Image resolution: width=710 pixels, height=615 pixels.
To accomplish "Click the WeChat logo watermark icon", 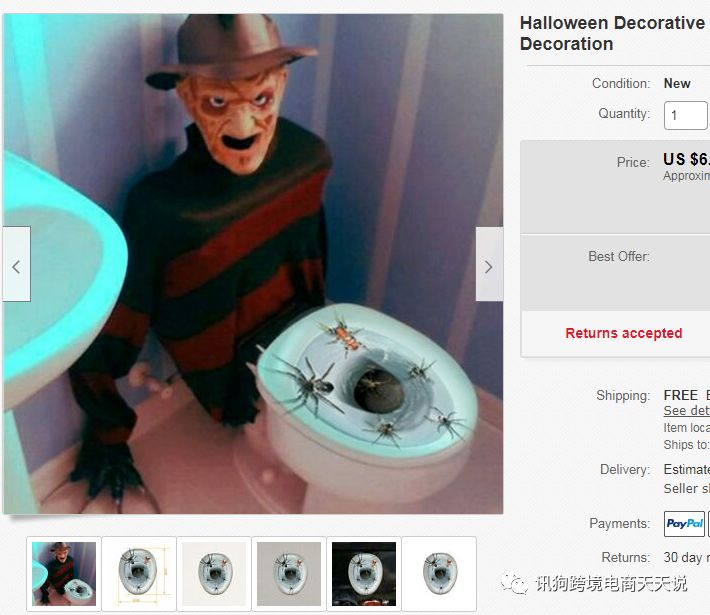I will [x=514, y=583].
